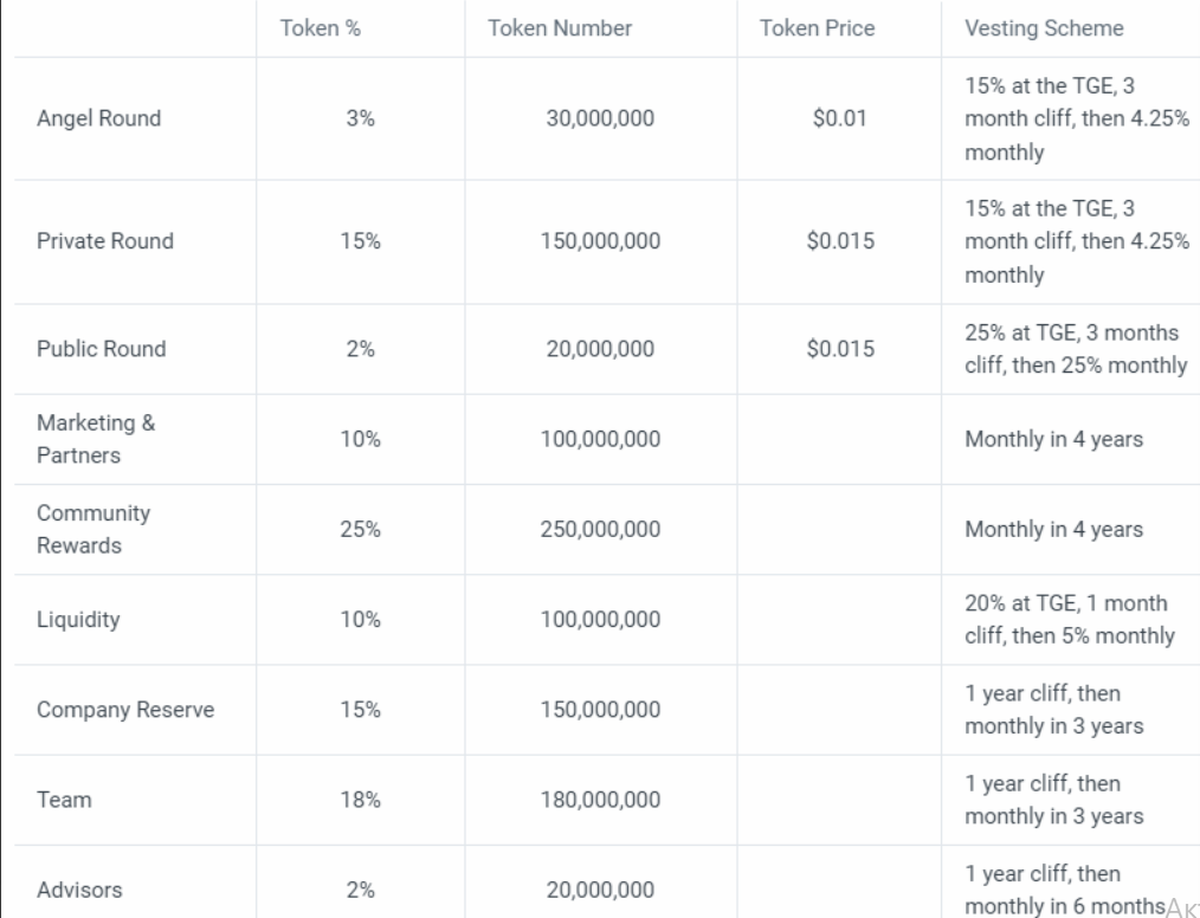The height and width of the screenshot is (918, 1200).
Task: Select the Angel Round row label
Action: [99, 118]
